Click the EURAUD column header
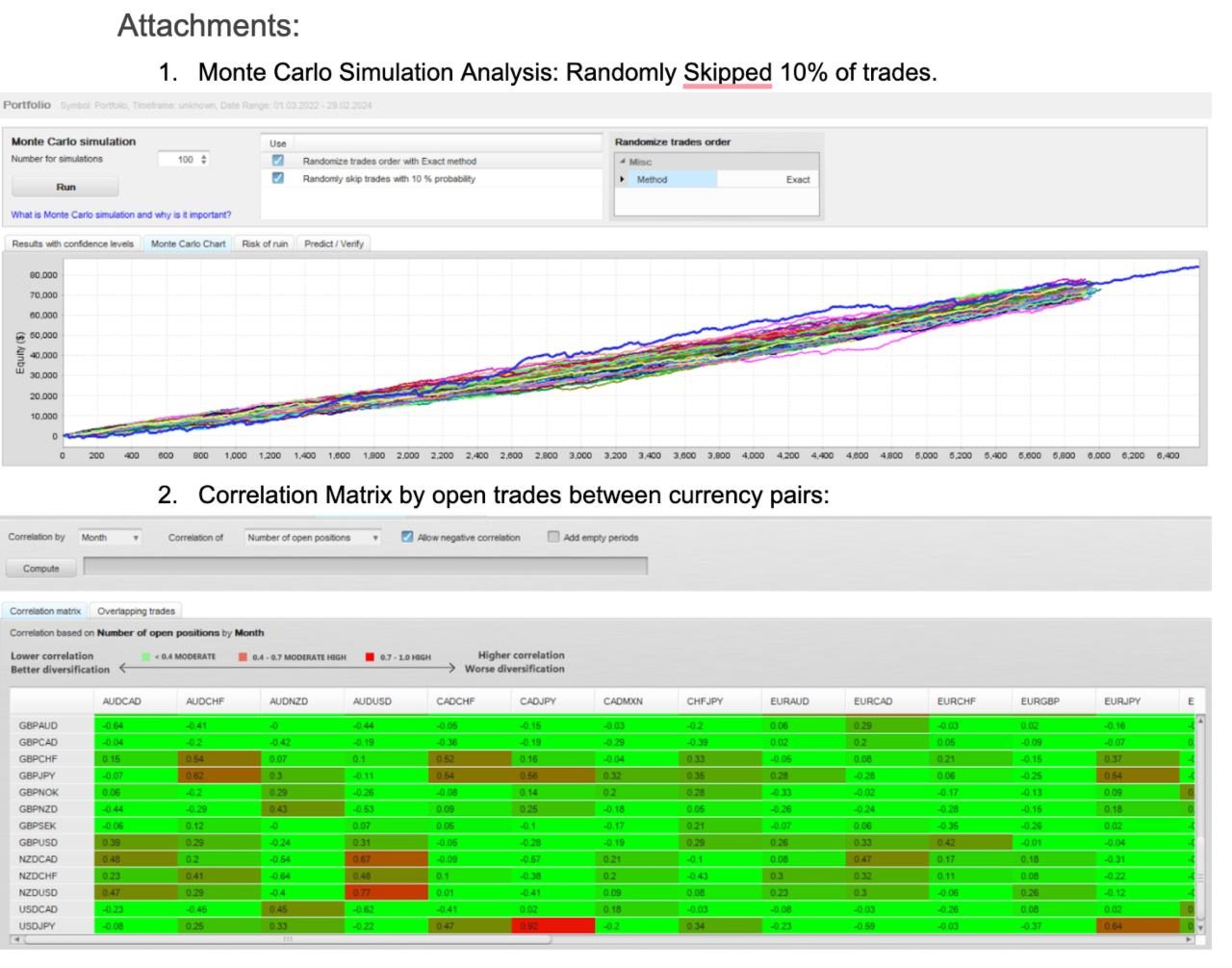 (x=805, y=701)
